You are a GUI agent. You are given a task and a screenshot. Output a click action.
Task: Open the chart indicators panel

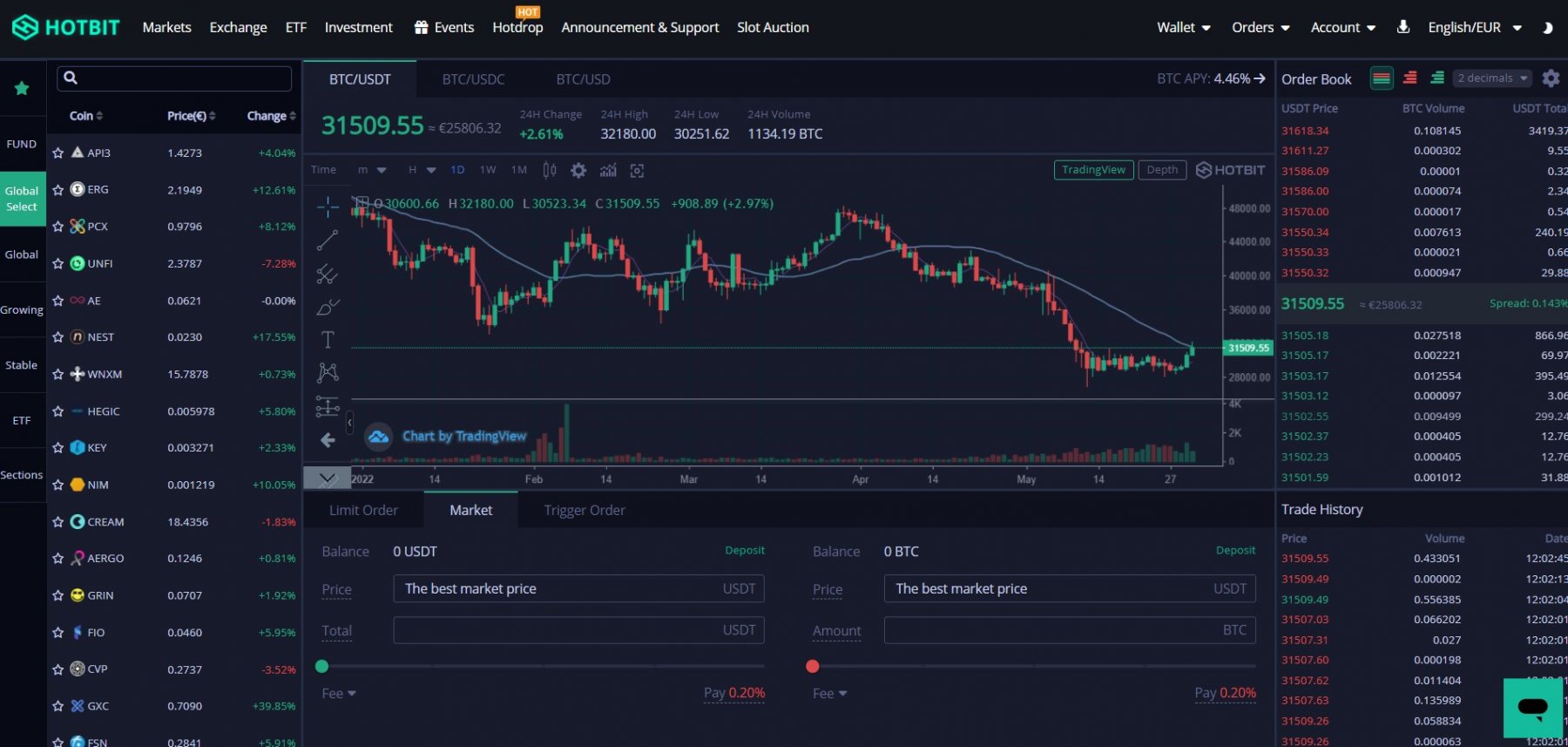(608, 171)
